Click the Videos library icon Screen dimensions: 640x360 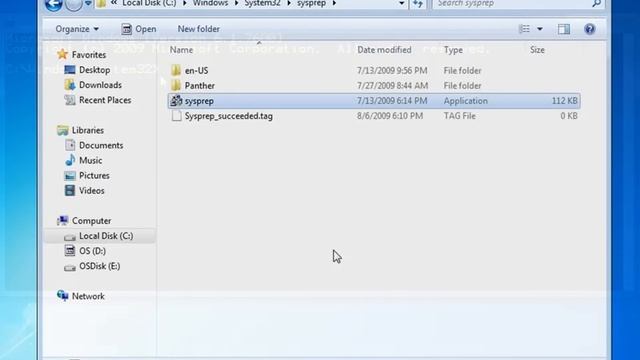tap(70, 190)
